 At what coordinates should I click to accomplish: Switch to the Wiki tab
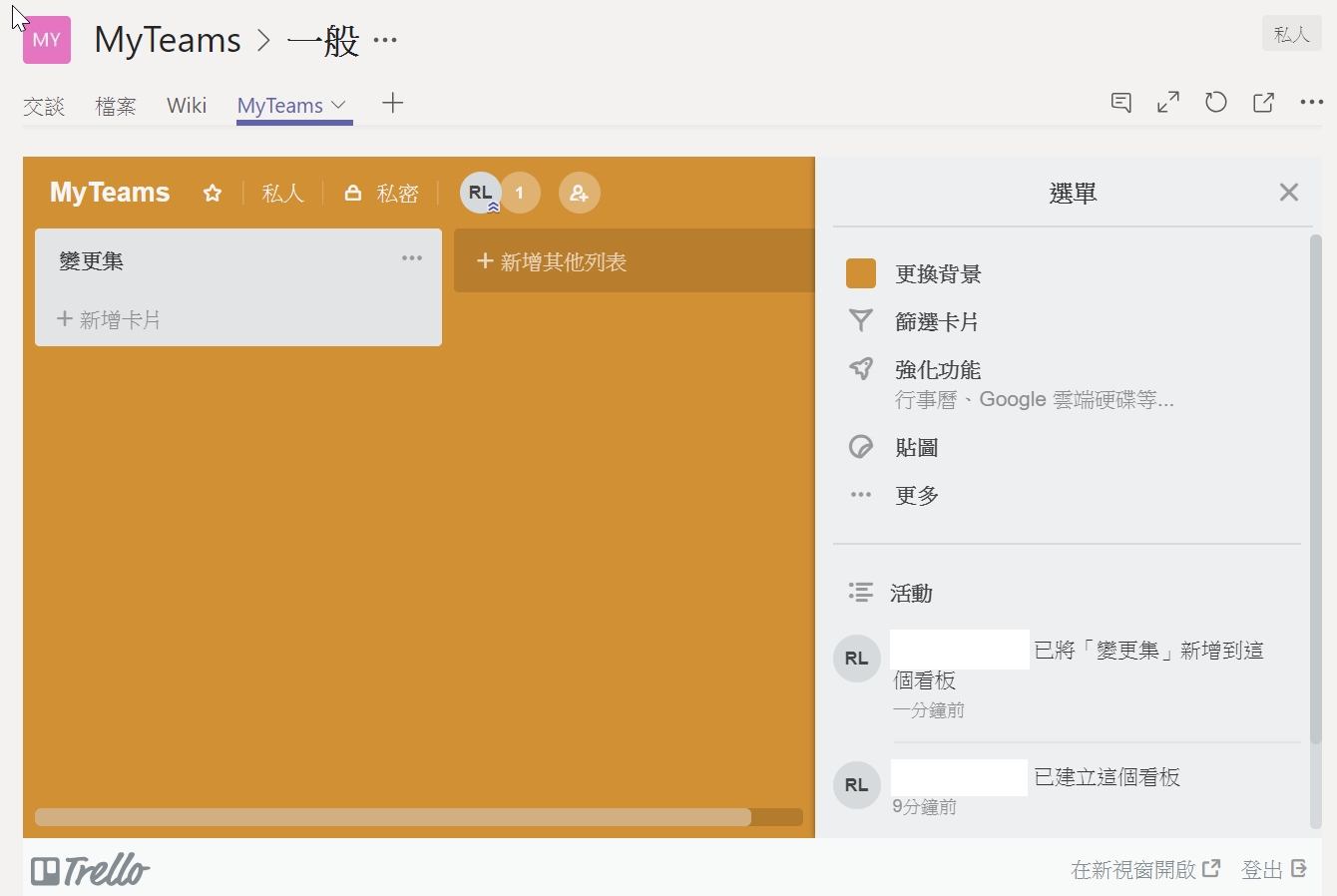click(187, 104)
